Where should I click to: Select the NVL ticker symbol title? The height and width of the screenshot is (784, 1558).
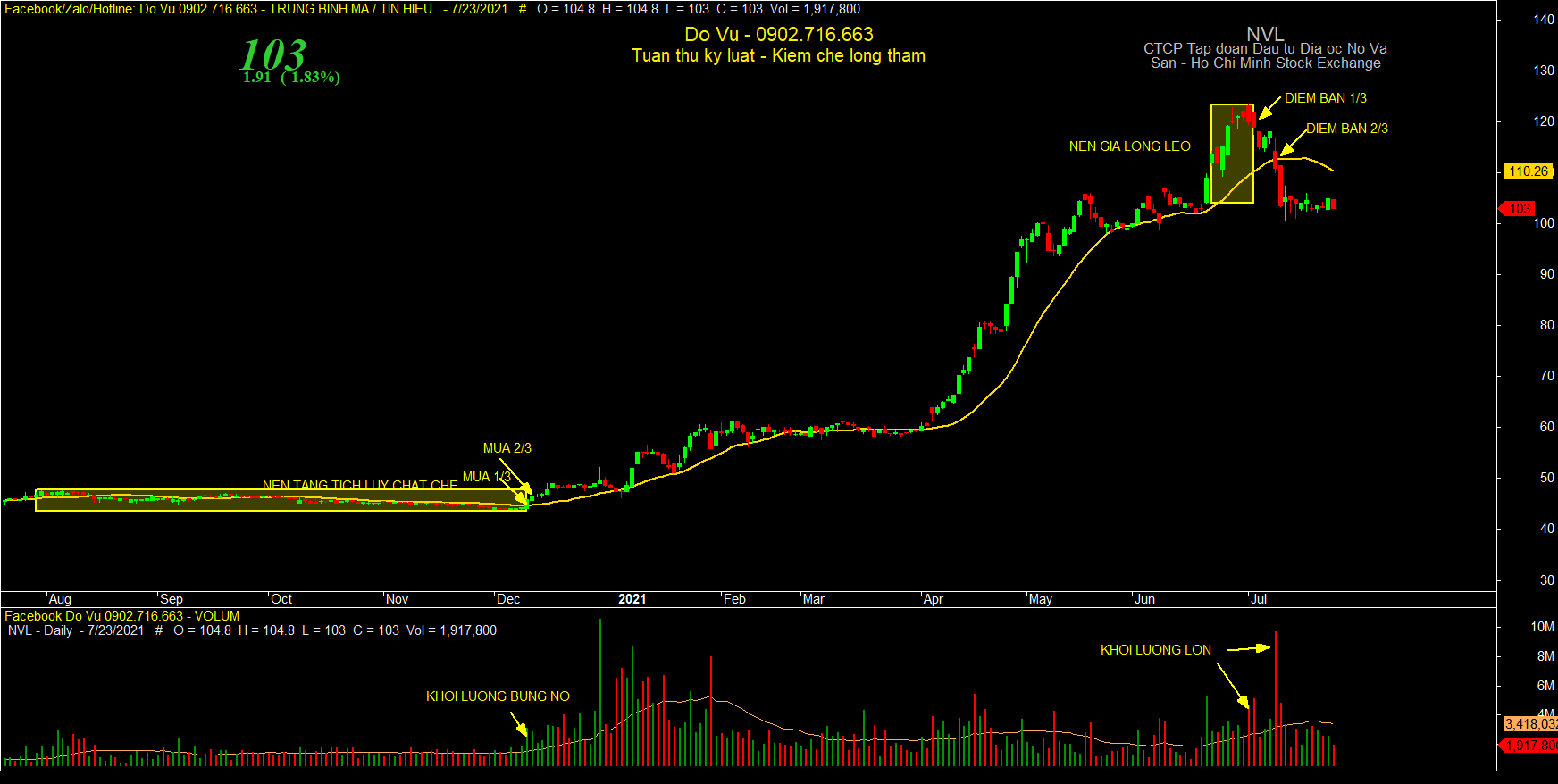pos(1265,35)
